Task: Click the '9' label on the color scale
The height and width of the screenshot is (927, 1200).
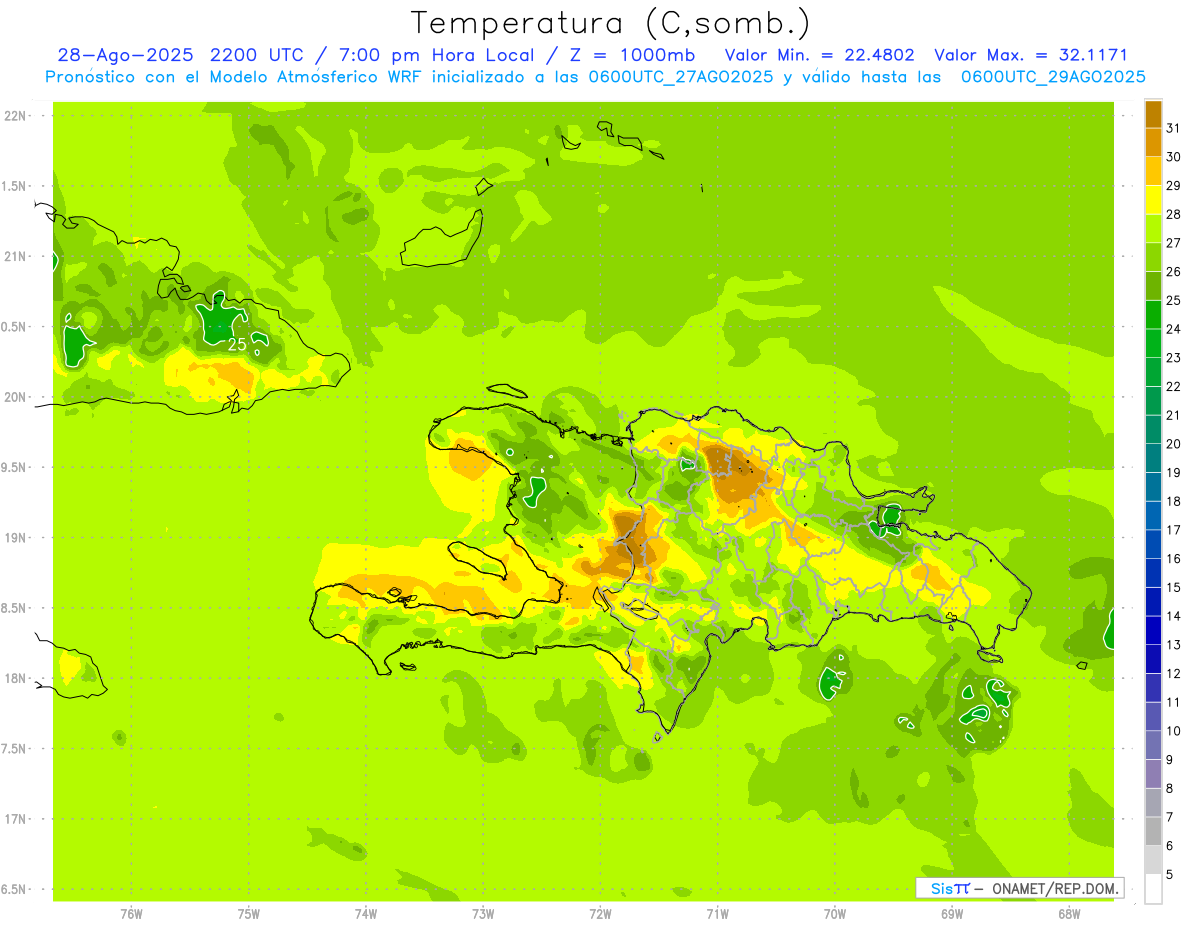Action: [1170, 760]
